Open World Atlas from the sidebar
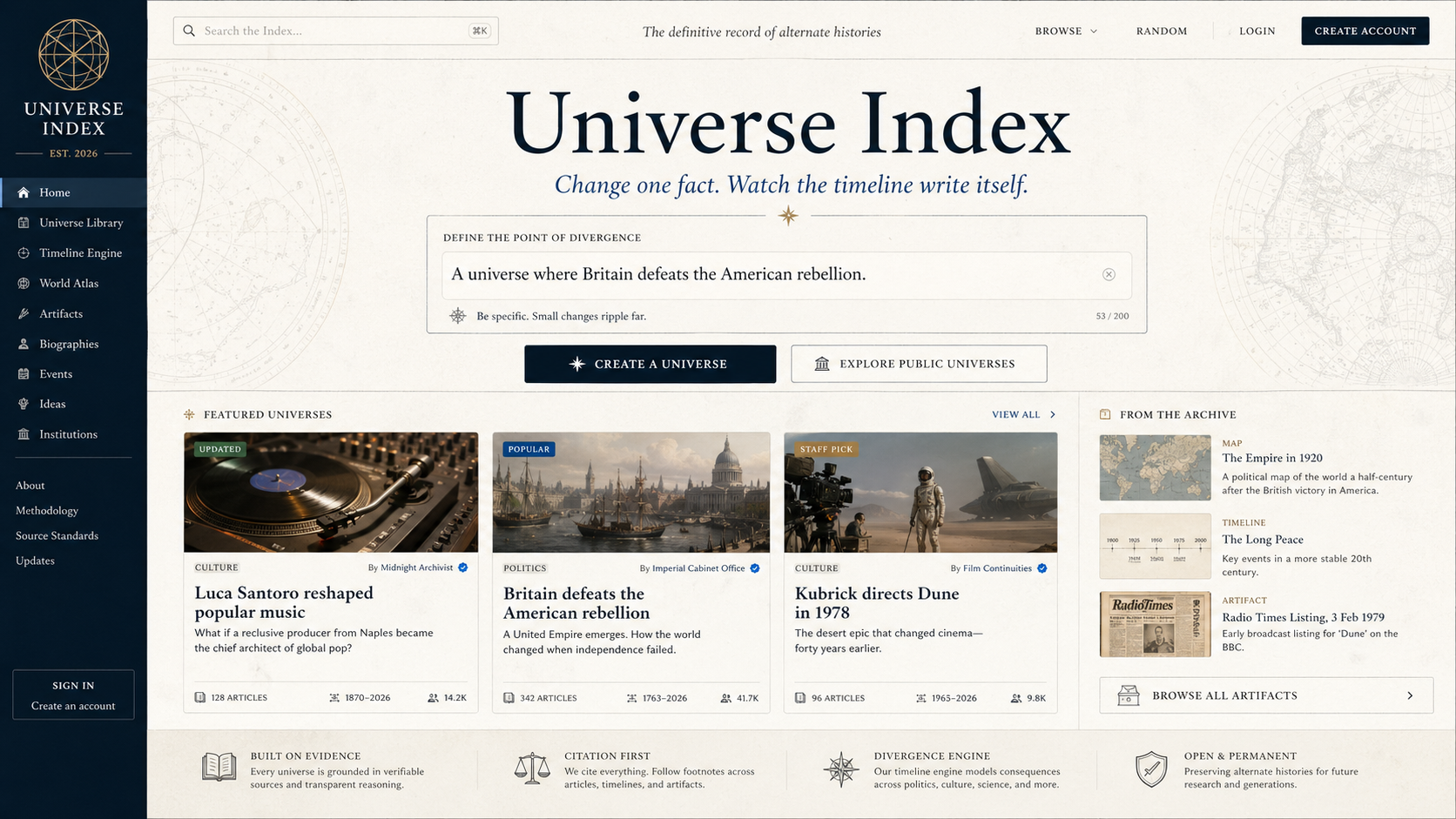 point(68,284)
